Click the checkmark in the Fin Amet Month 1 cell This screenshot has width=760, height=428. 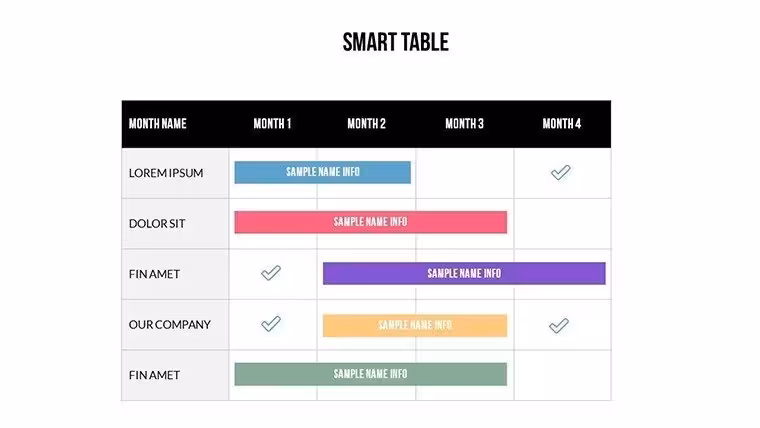[271, 273]
